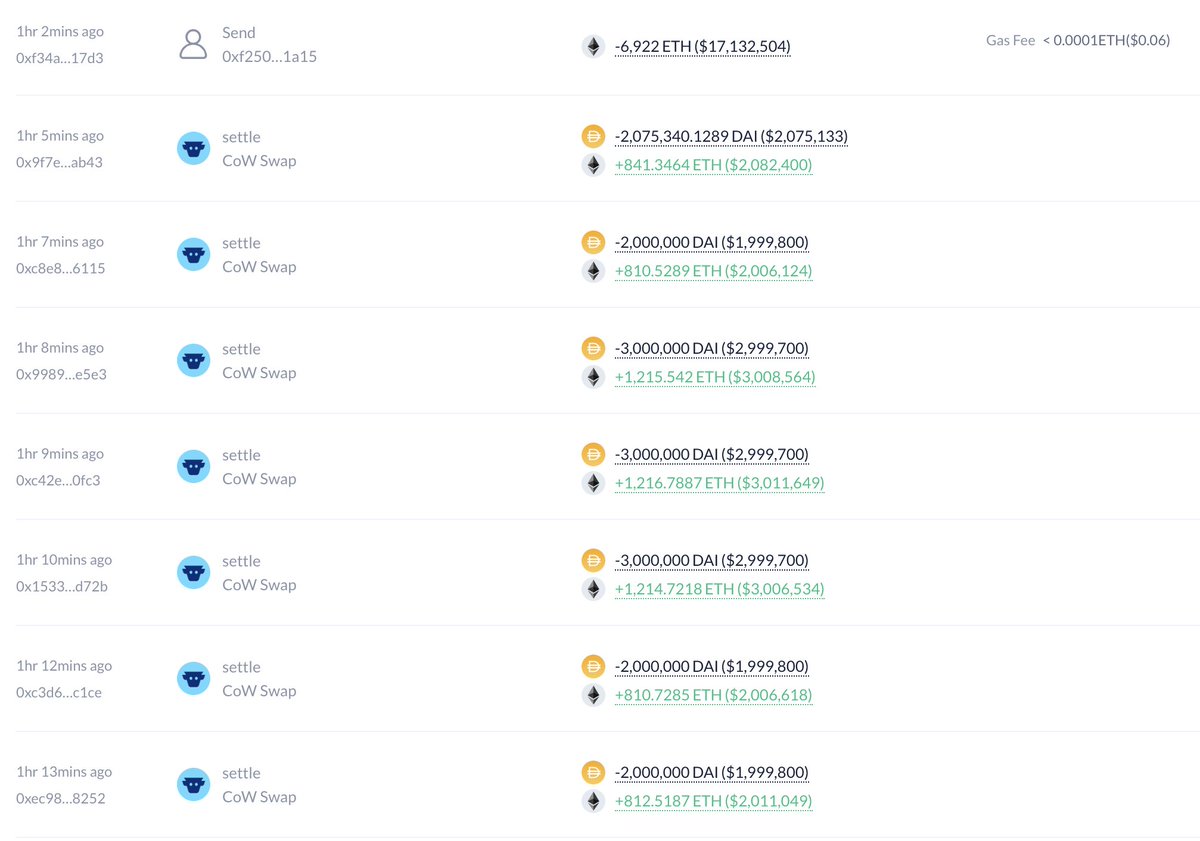1200x841 pixels.
Task: Click the +841.3464 ETH ($2,082,400) amount
Action: (x=714, y=165)
